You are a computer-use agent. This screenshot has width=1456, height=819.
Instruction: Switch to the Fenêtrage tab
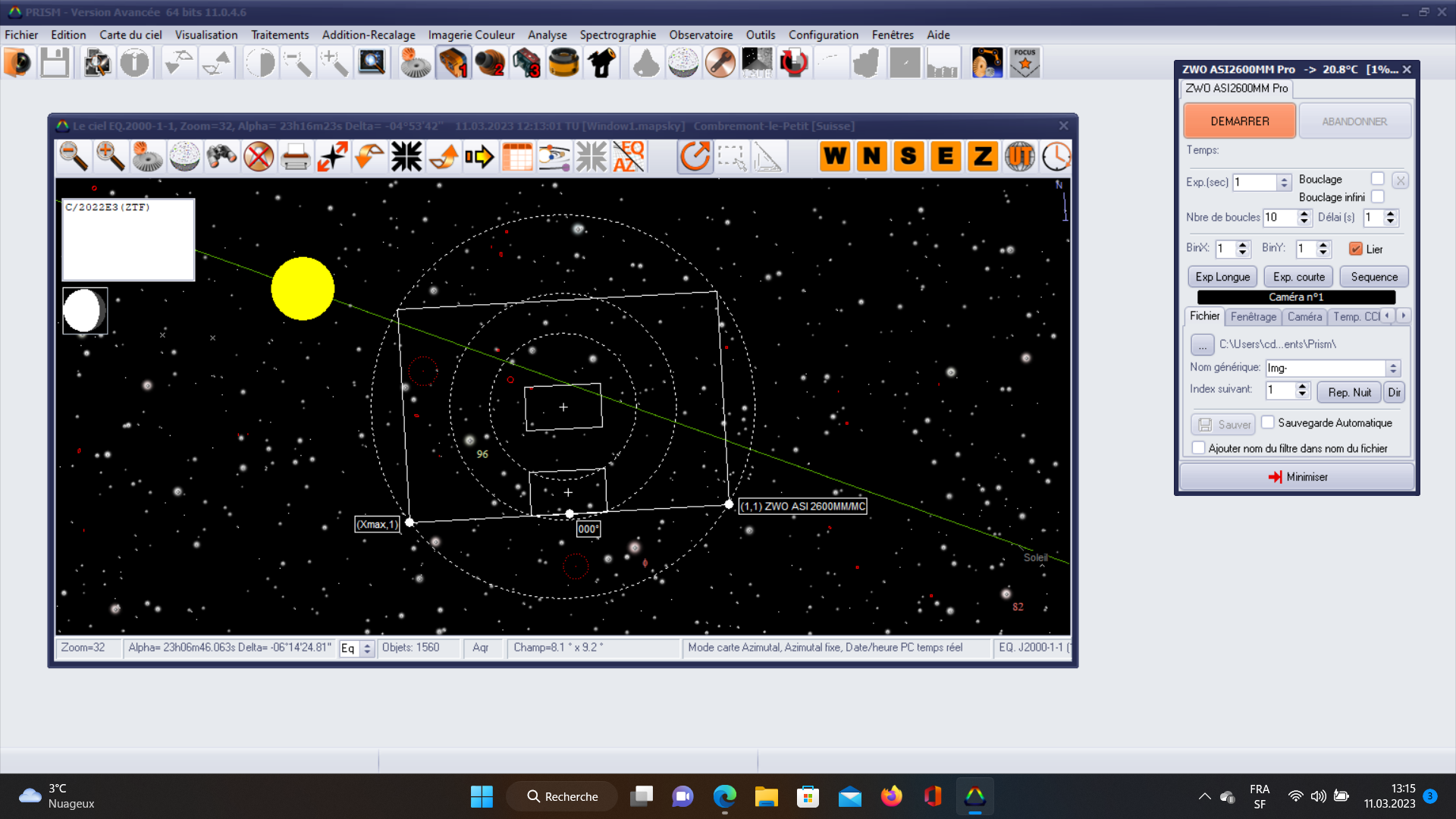pyautogui.click(x=1253, y=317)
